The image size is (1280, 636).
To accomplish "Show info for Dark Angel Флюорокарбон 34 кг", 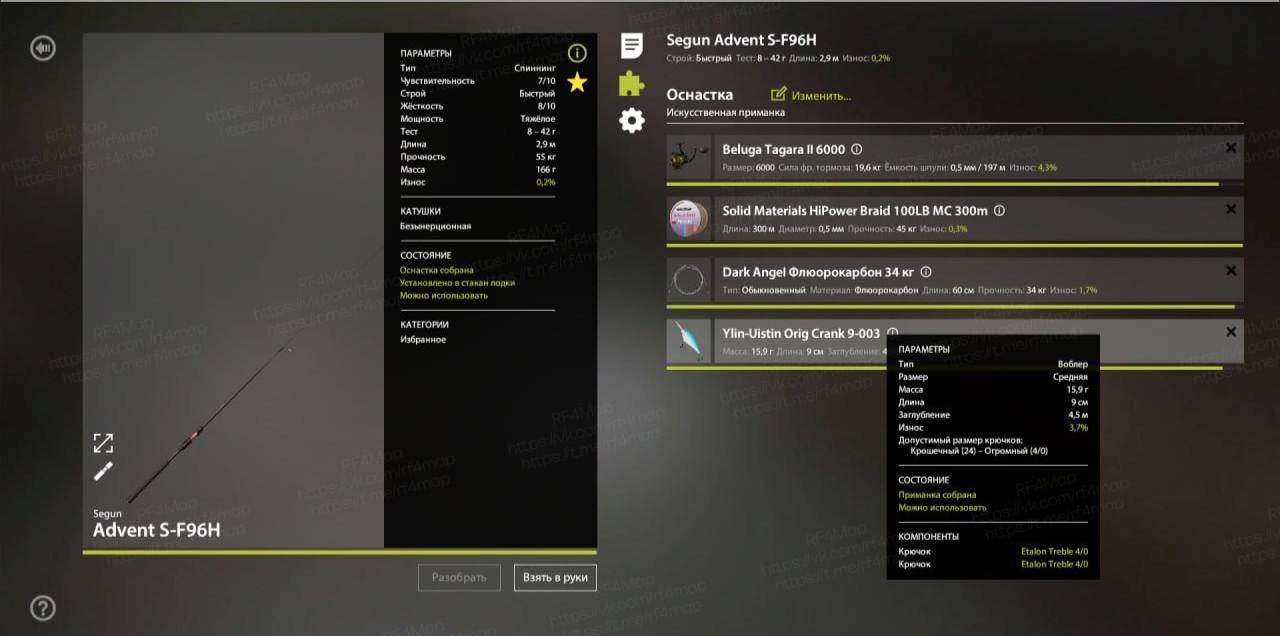I will [926, 272].
